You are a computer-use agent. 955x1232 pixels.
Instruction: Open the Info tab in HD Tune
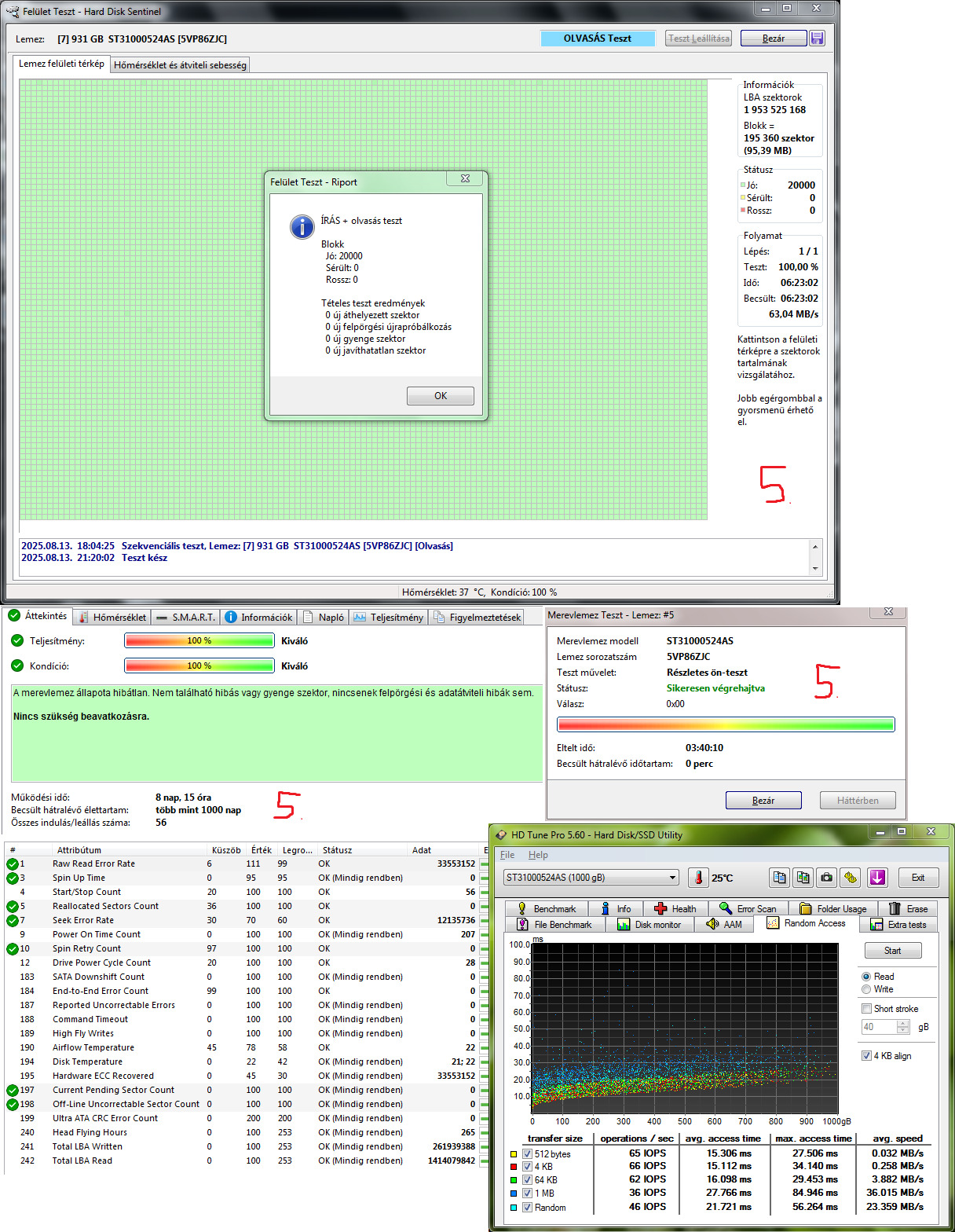pyautogui.click(x=616, y=908)
